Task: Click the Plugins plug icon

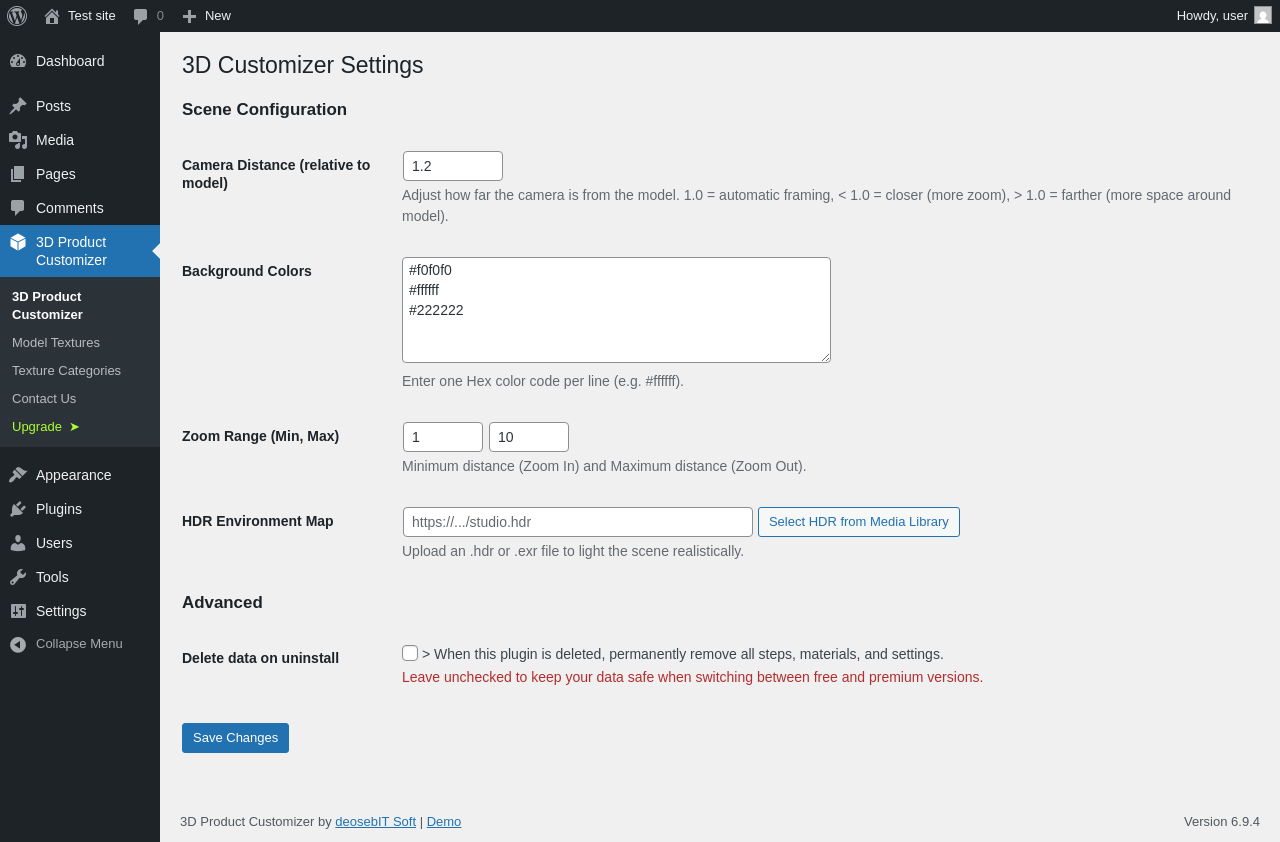Action: tap(18, 509)
